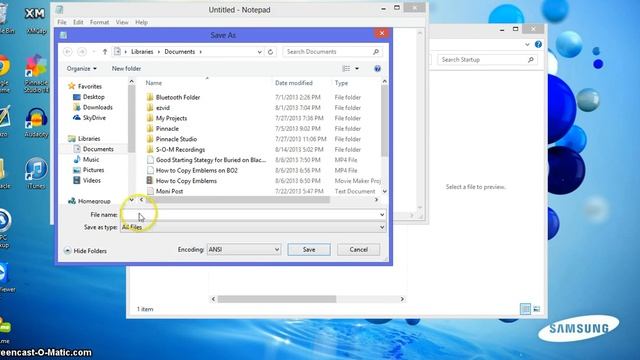The height and width of the screenshot is (360, 640).
Task: Refresh the Documents folder listing
Action: pos(270,52)
